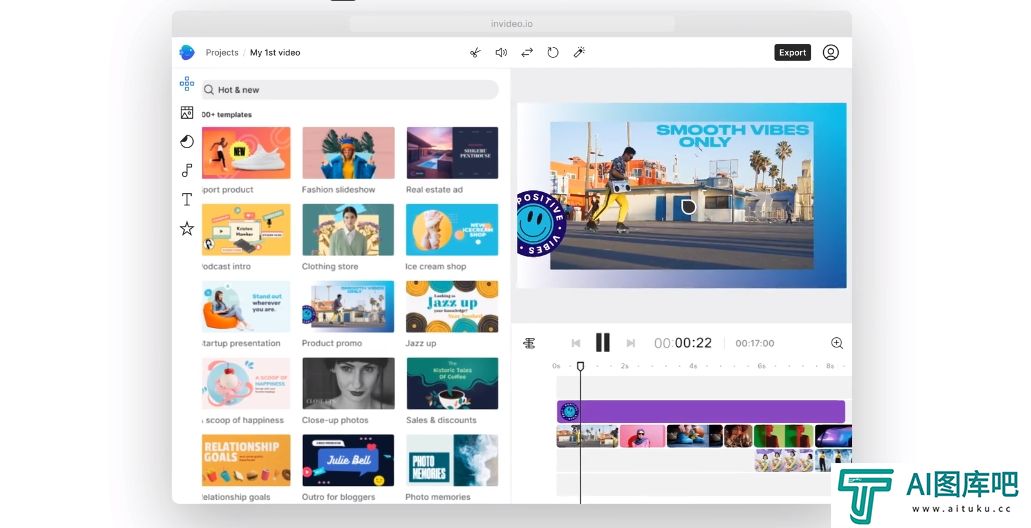Click the Hot & new search field
The width and height of the screenshot is (1031, 528).
[350, 90]
